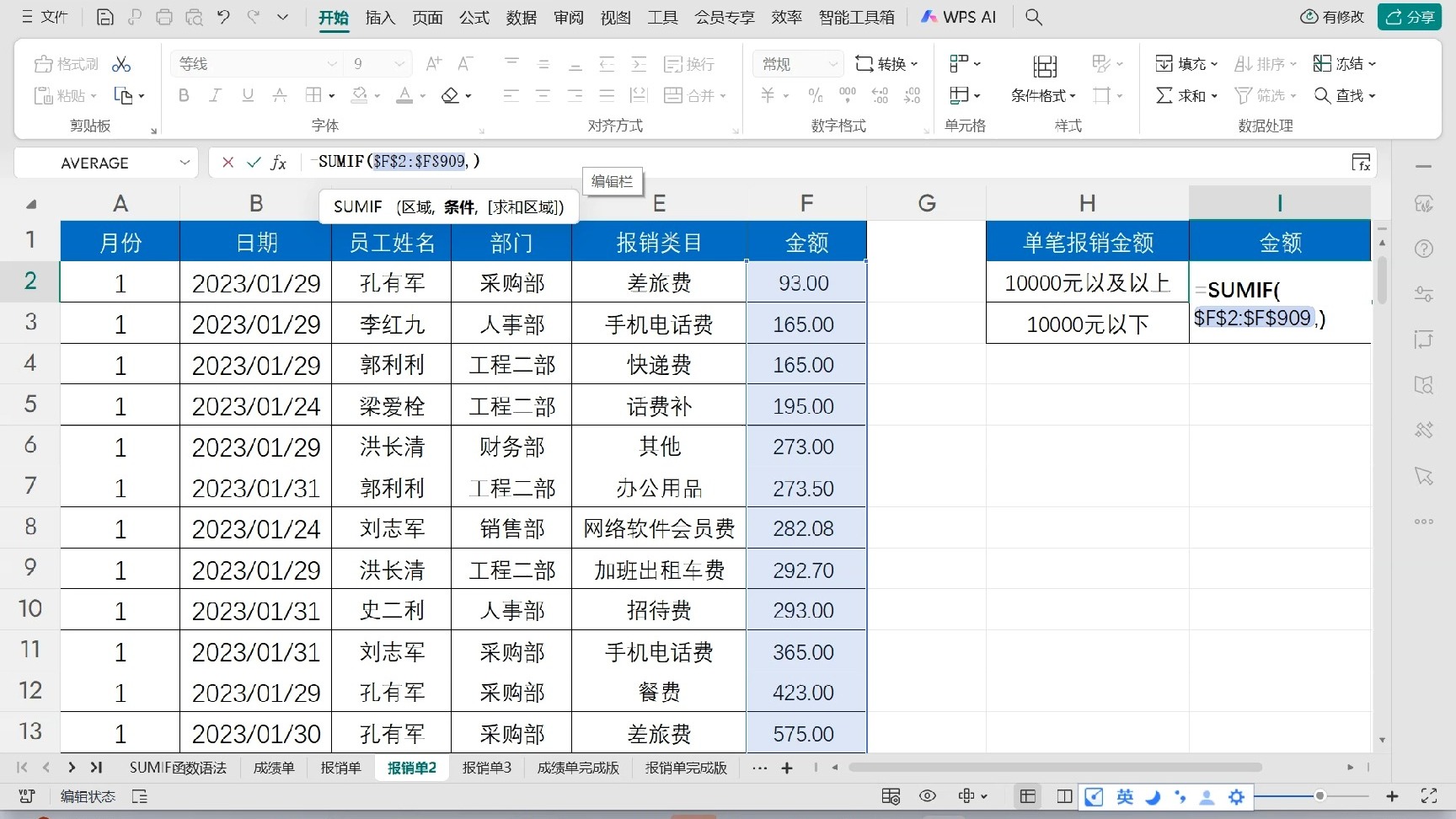Click the thousands separator icon
Viewport: 1456px width, 819px height.
tap(848, 95)
